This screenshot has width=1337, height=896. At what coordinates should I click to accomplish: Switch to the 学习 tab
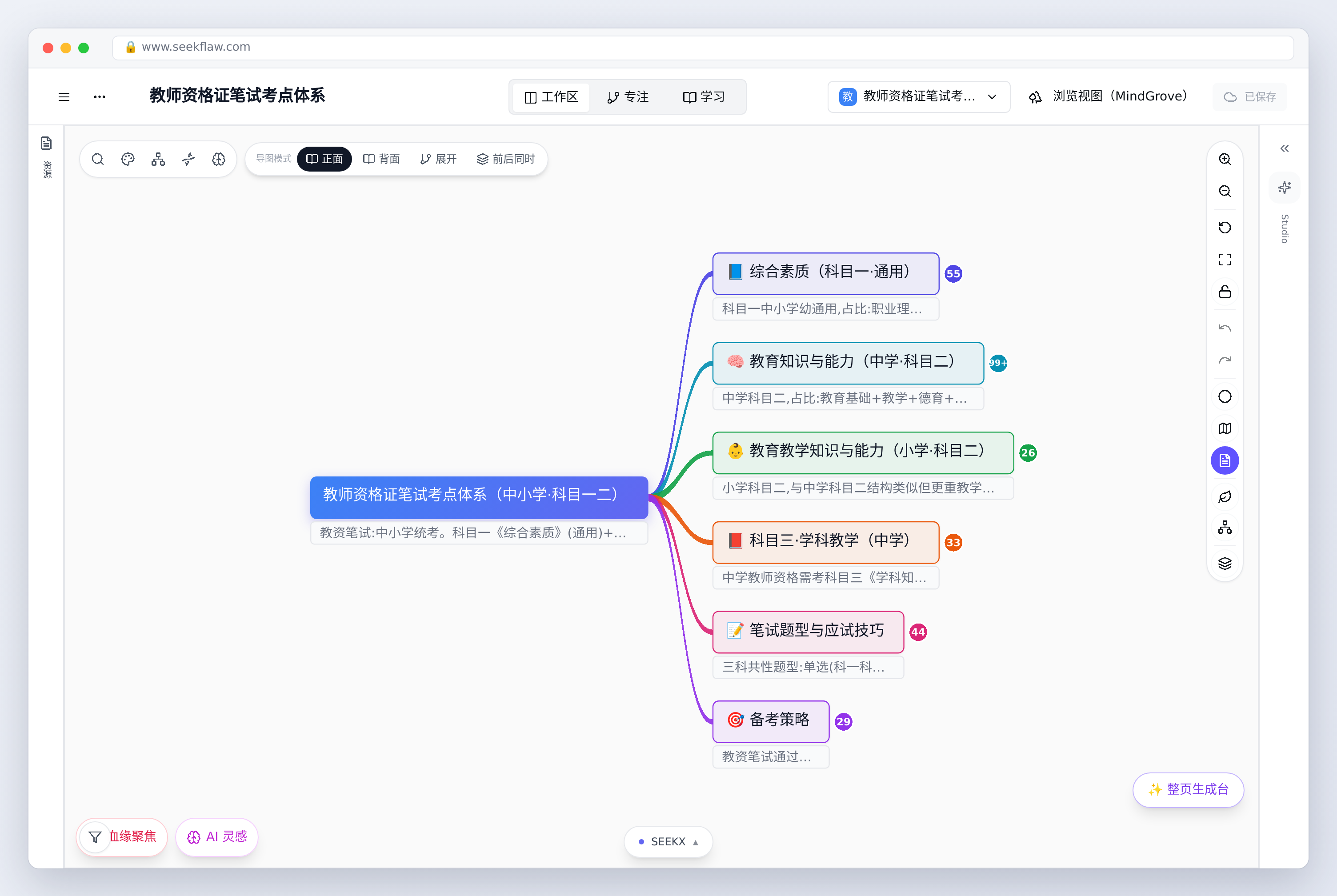(704, 97)
